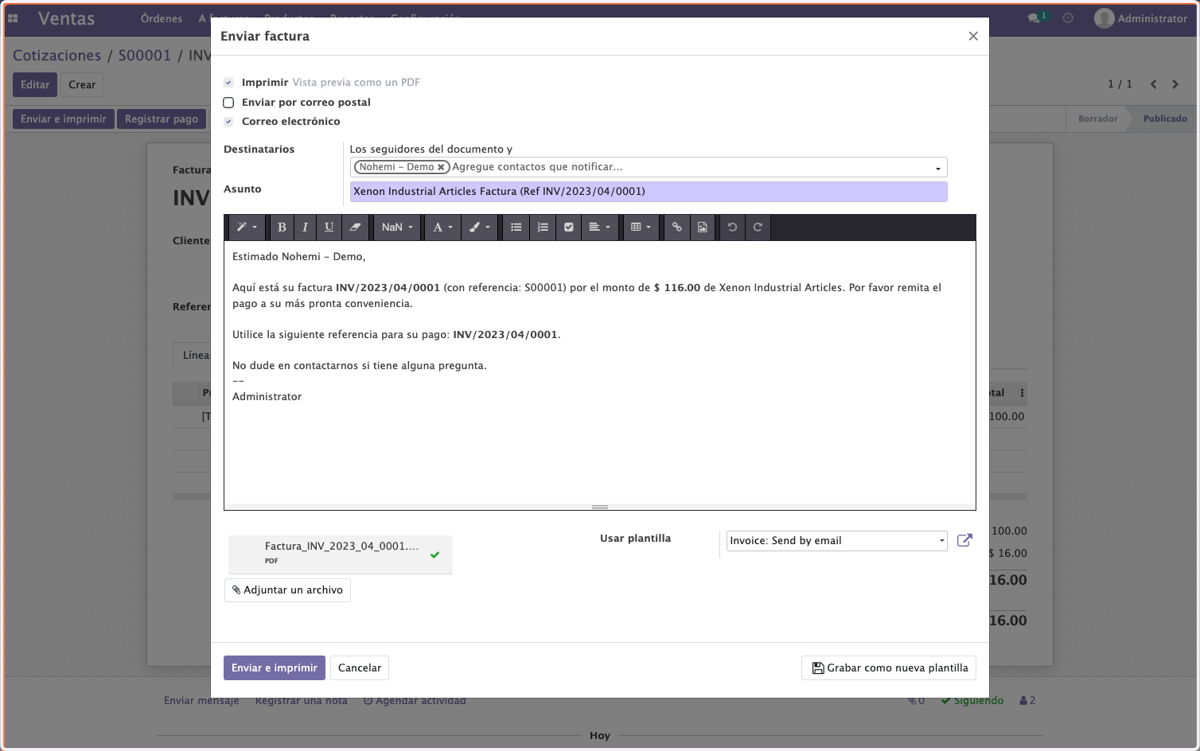This screenshot has height=751, width=1200.
Task: Open the paragraph alignment dropdown
Action: (599, 228)
